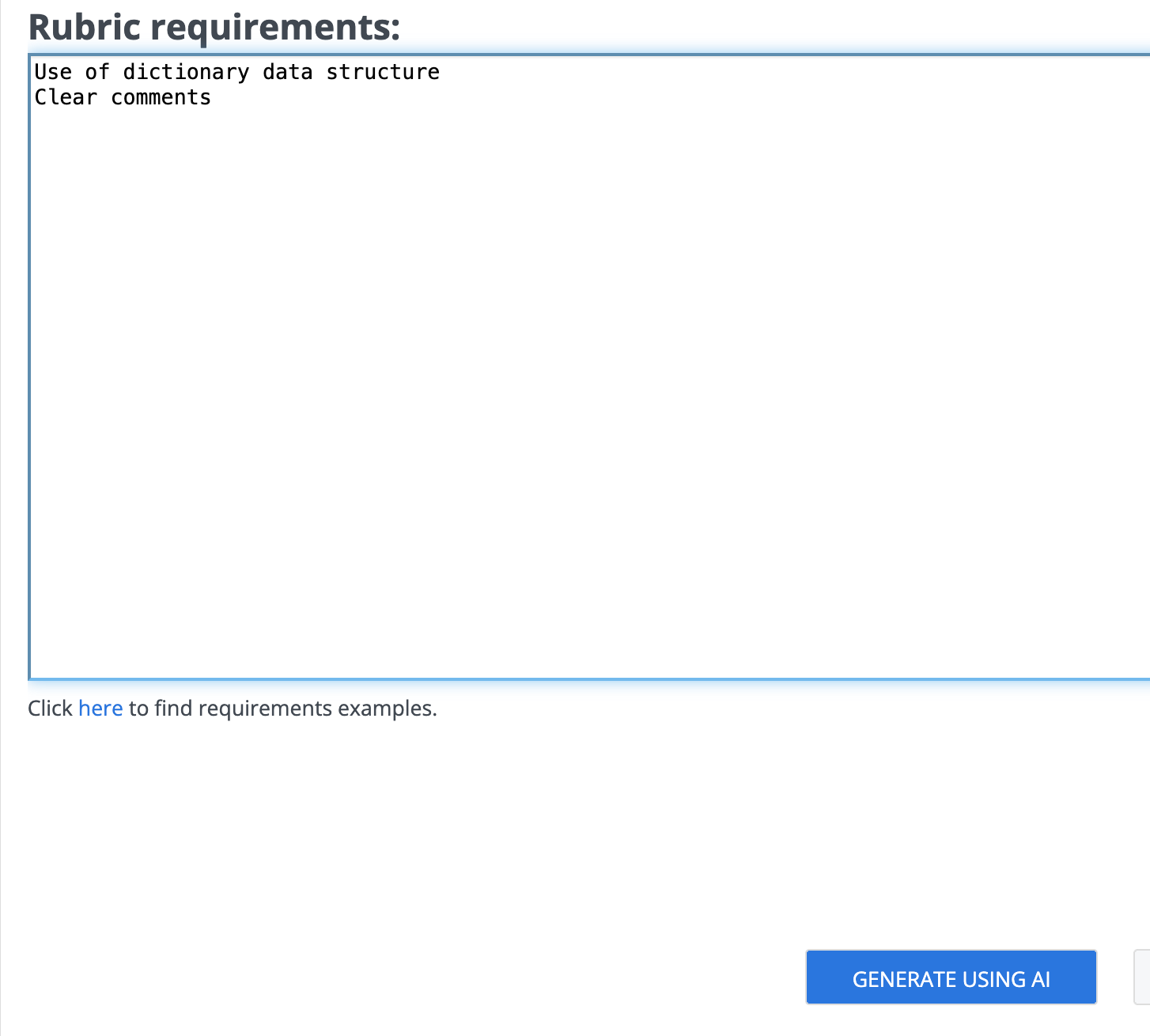Place cursor on the word 'structure'
This screenshot has width=1150, height=1036.
(383, 72)
